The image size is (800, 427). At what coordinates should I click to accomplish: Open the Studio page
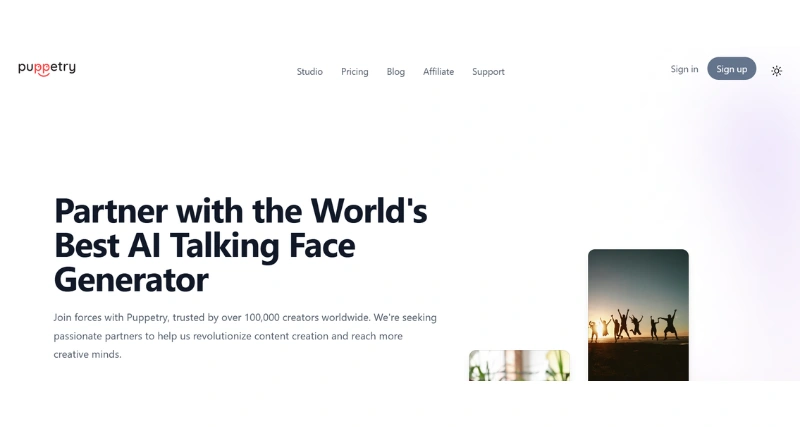coord(310,72)
